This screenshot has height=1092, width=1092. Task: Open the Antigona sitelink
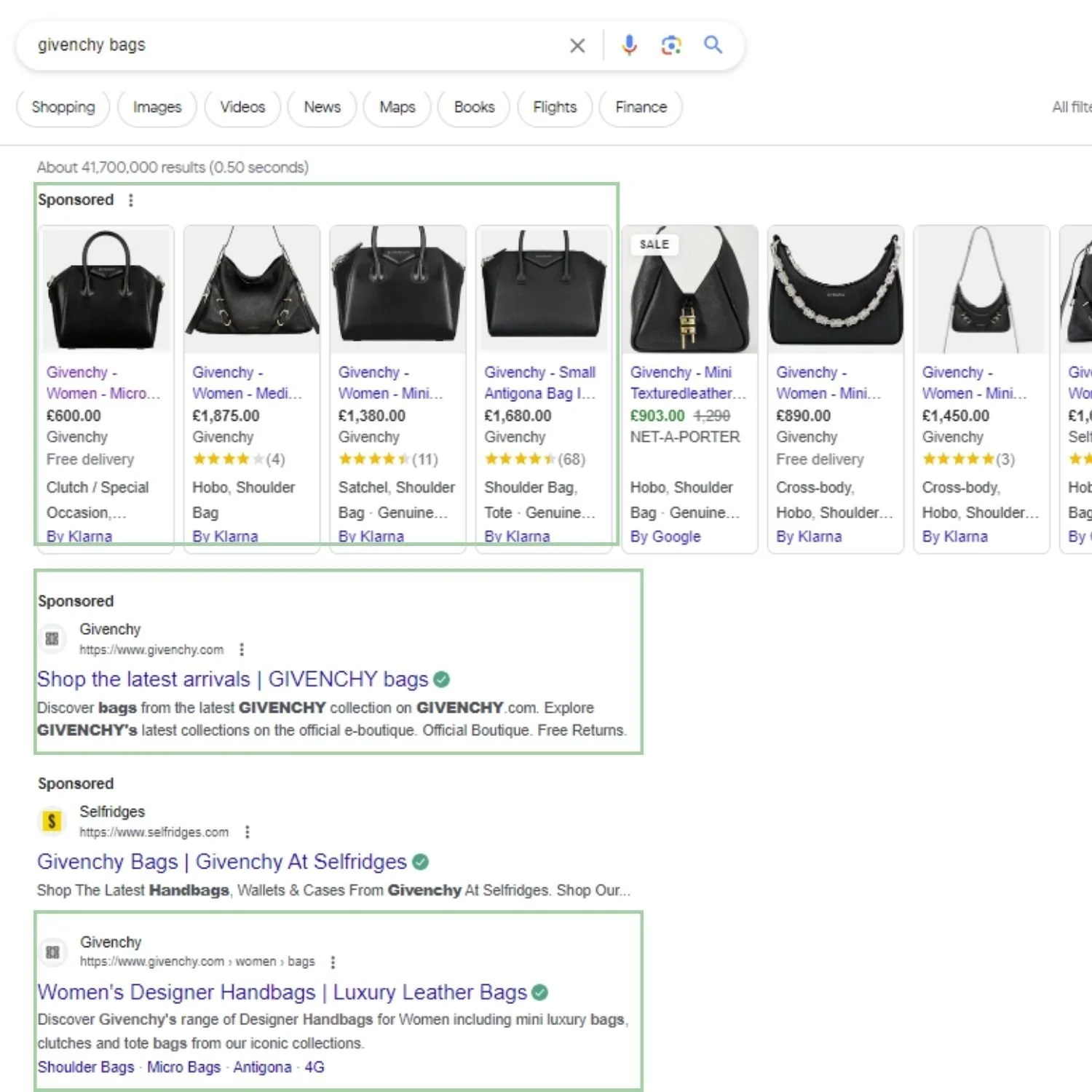point(262,1067)
